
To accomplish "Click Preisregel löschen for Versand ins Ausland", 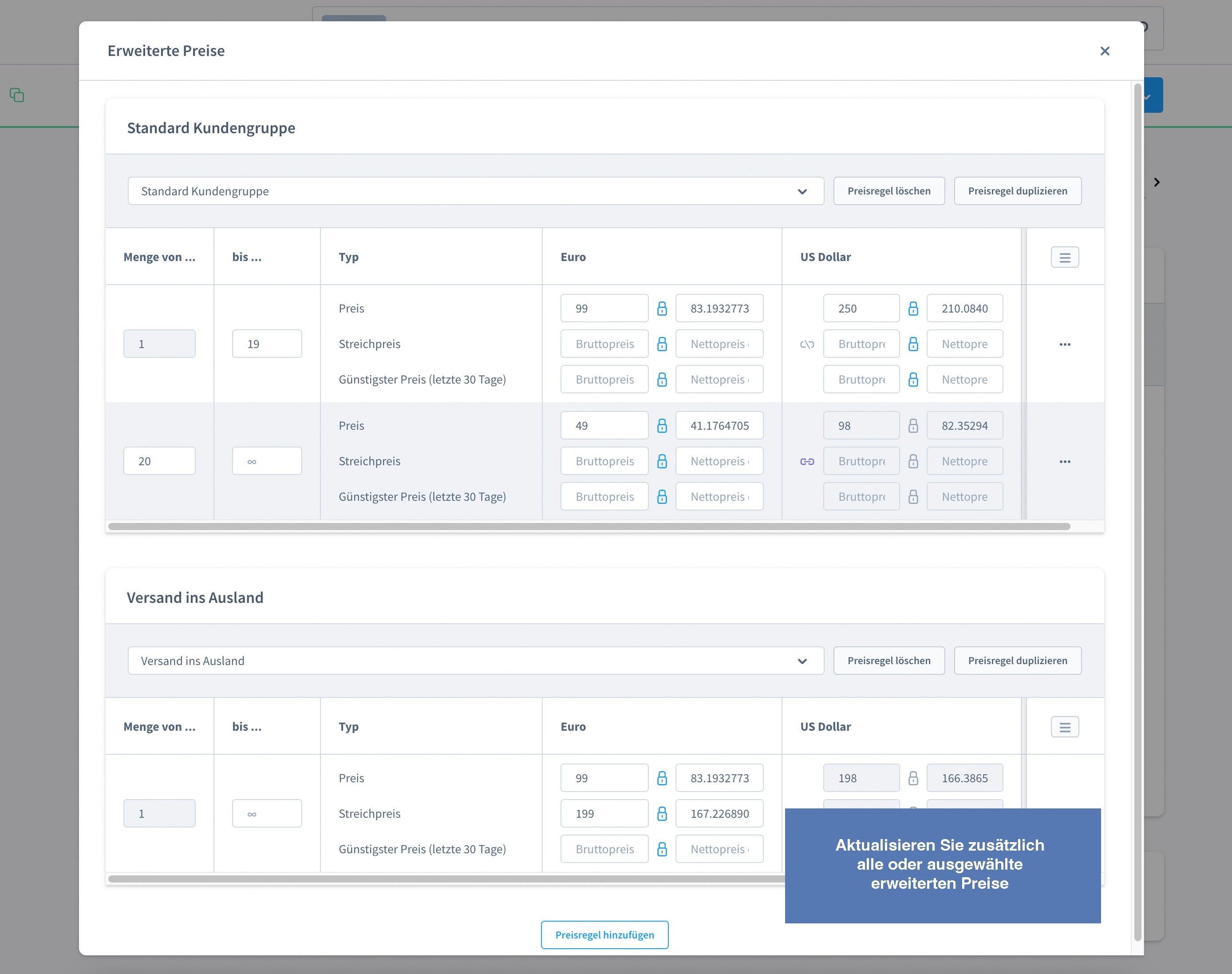I will pyautogui.click(x=889, y=661).
